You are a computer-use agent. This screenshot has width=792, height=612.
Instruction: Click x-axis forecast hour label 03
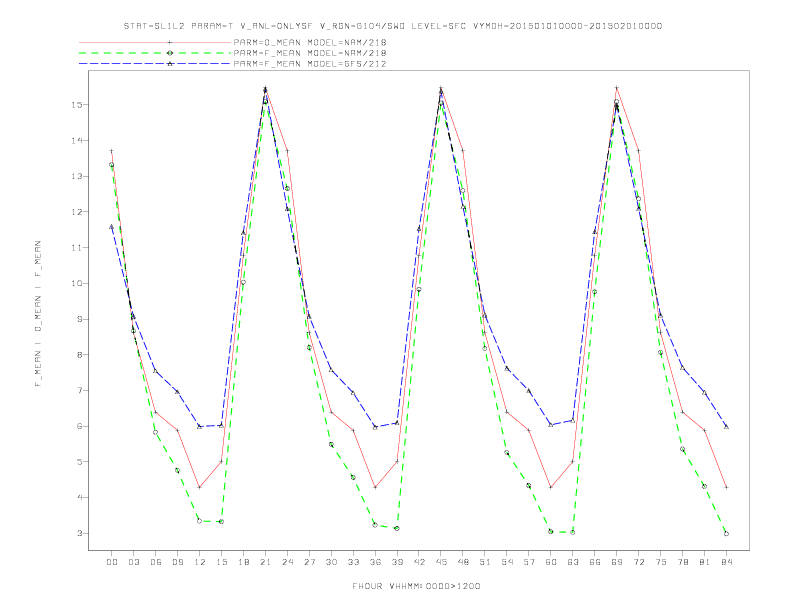(133, 562)
